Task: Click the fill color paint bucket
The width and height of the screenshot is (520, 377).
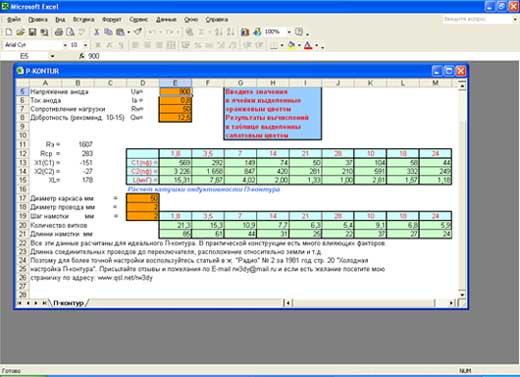Action: click(291, 45)
